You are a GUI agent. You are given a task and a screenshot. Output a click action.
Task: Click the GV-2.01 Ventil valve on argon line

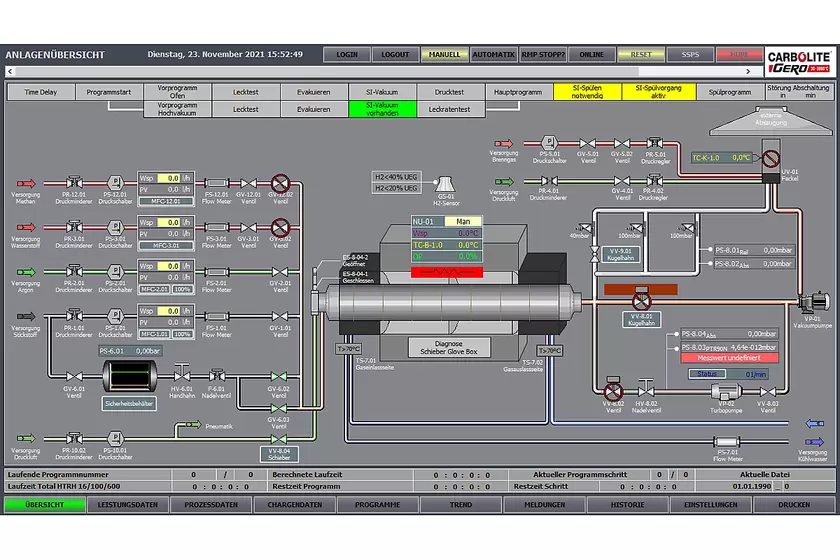[x=280, y=272]
